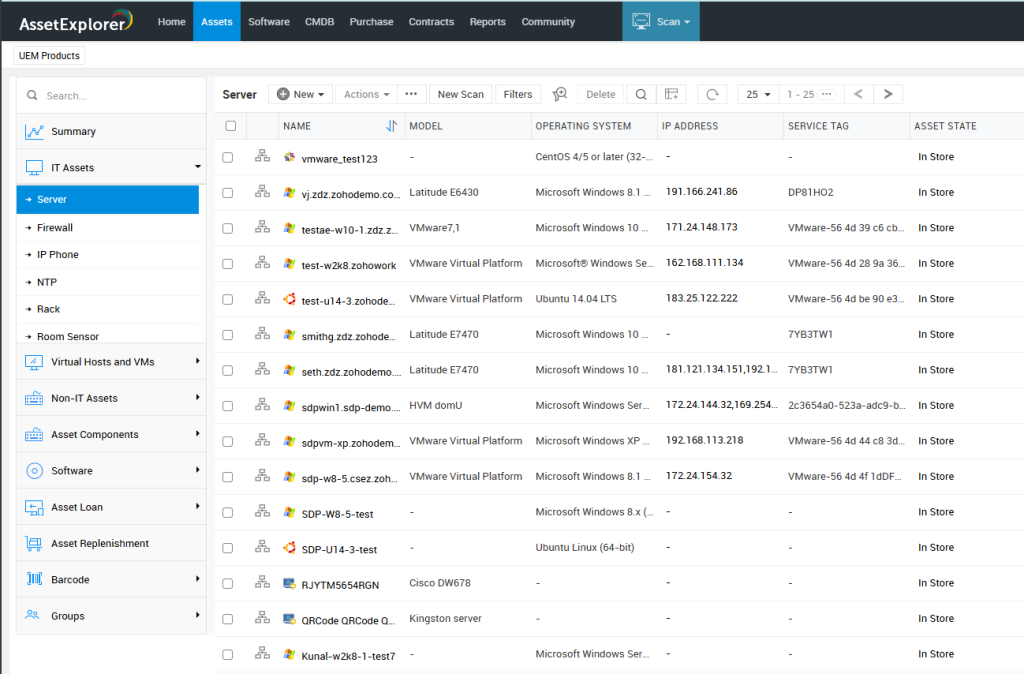Open the Community tab
The height and width of the screenshot is (674, 1024).
[x=548, y=22]
